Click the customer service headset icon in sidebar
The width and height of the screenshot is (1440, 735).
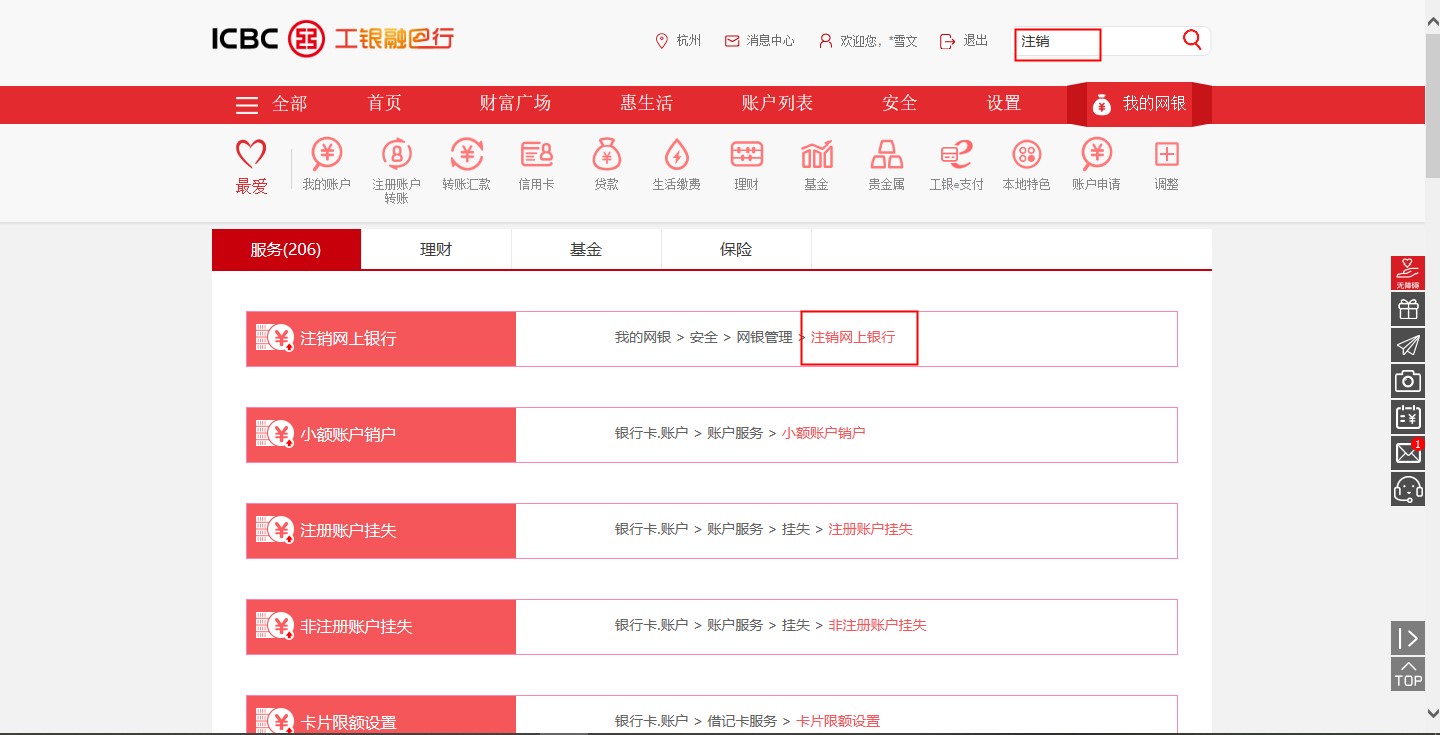pyautogui.click(x=1407, y=489)
